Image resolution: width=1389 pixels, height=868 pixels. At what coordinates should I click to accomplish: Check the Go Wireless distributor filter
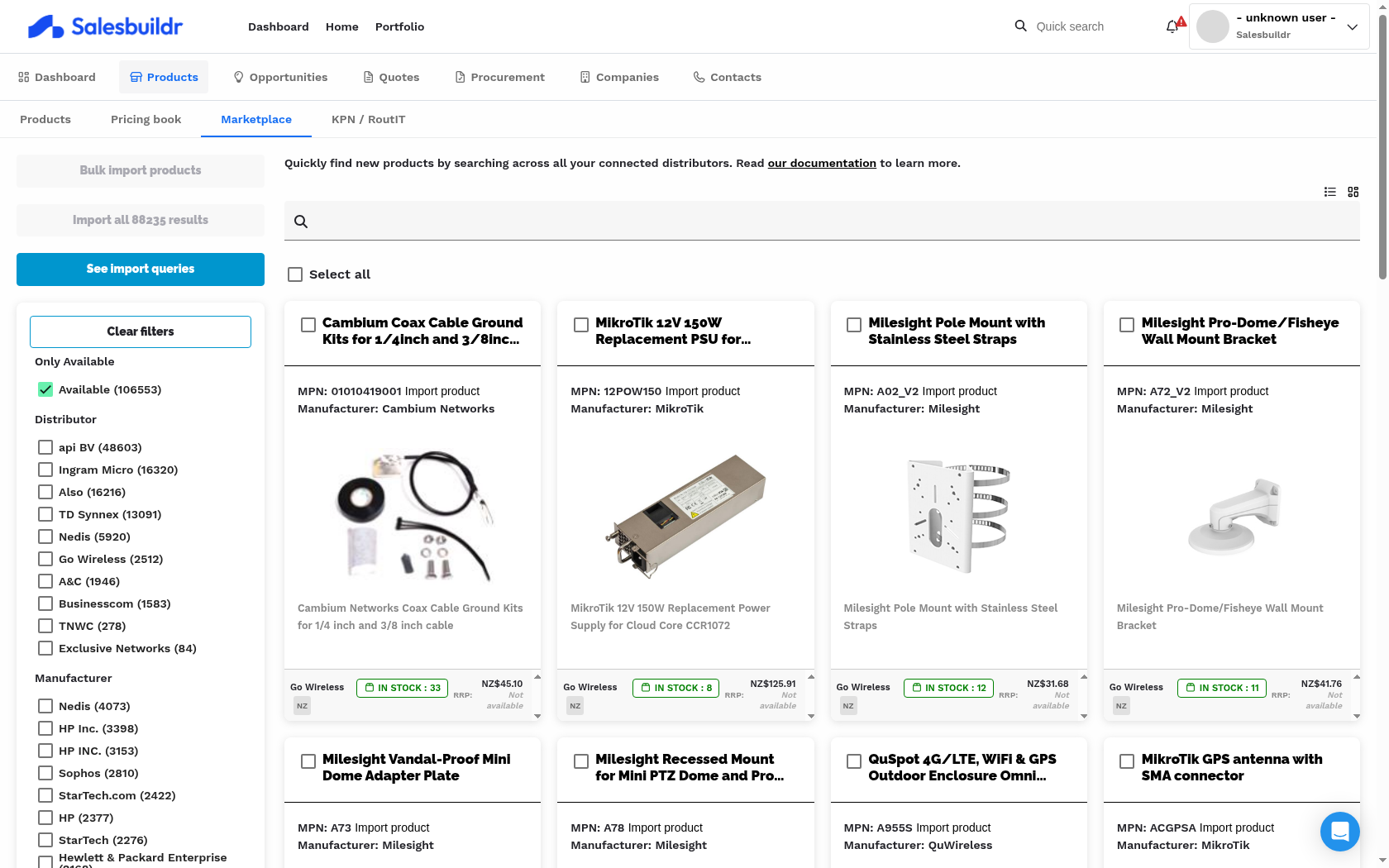point(45,559)
